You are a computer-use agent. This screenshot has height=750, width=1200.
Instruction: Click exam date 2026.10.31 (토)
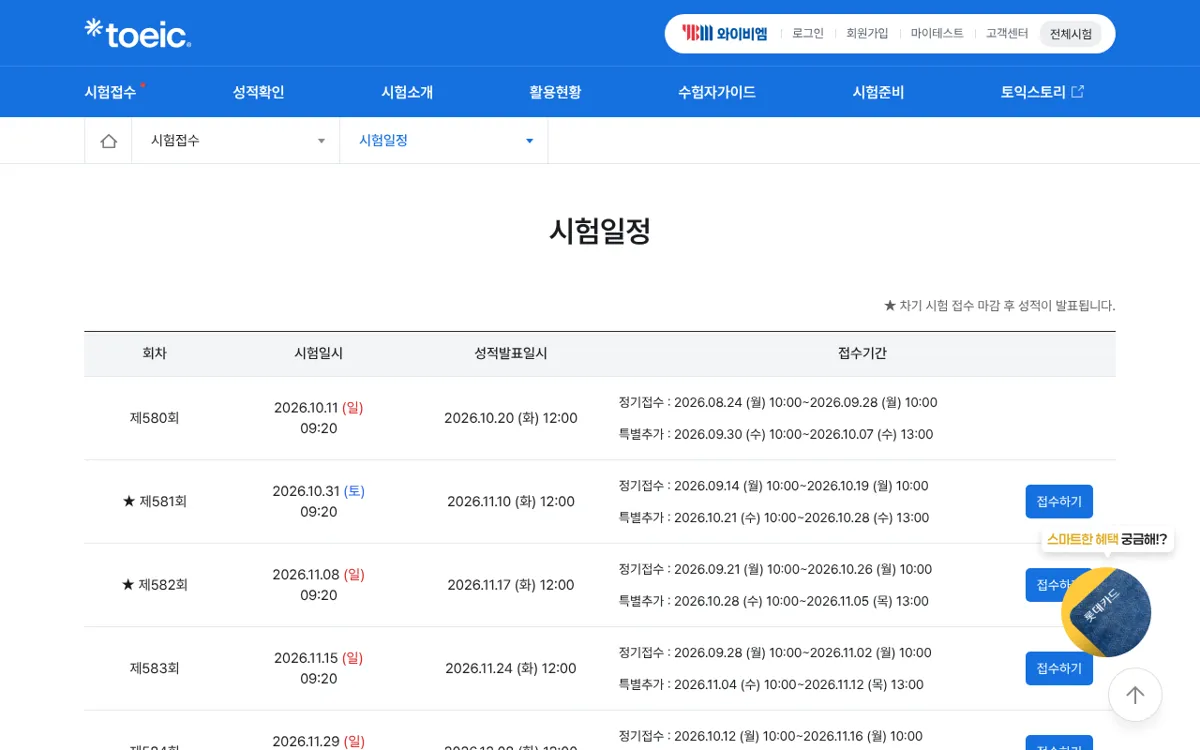point(319,491)
